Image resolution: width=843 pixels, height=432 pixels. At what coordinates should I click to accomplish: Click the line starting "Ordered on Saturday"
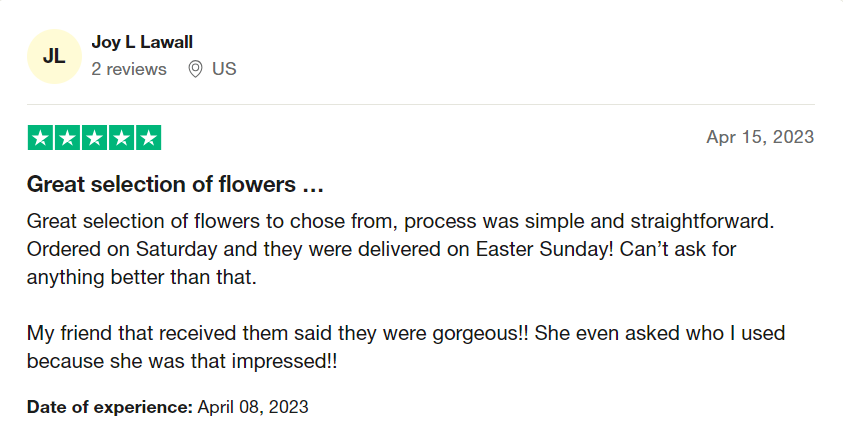[x=381, y=248]
